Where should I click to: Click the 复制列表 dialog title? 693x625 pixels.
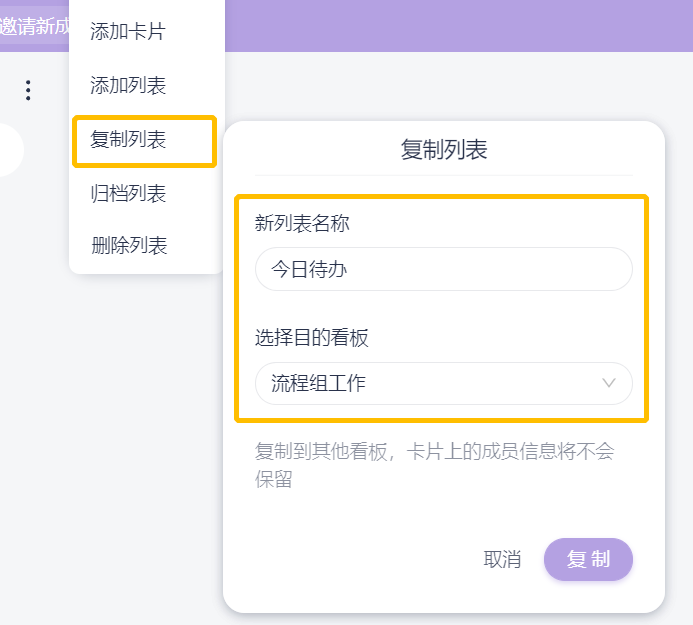click(x=443, y=150)
